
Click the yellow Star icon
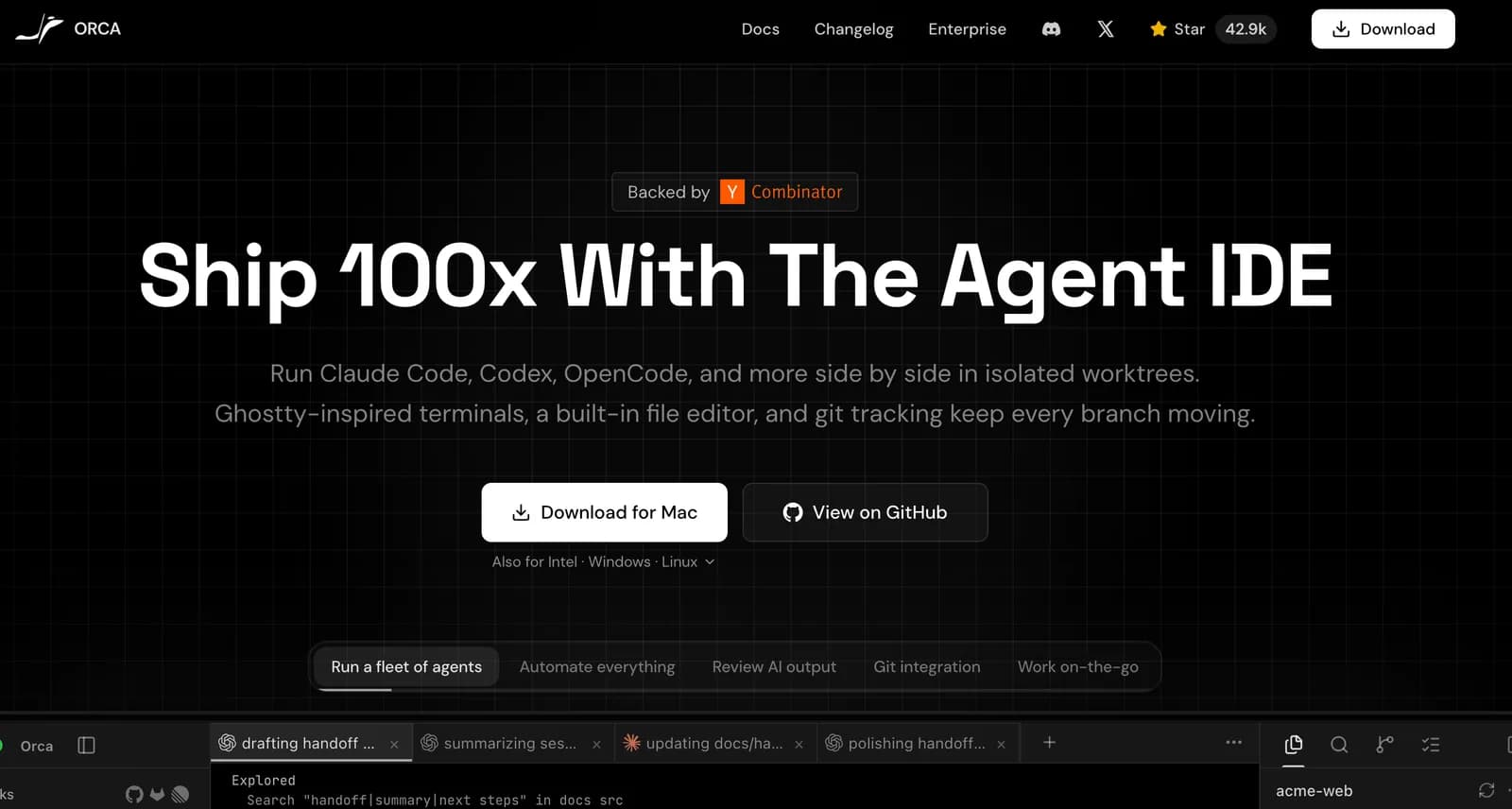pyautogui.click(x=1159, y=29)
